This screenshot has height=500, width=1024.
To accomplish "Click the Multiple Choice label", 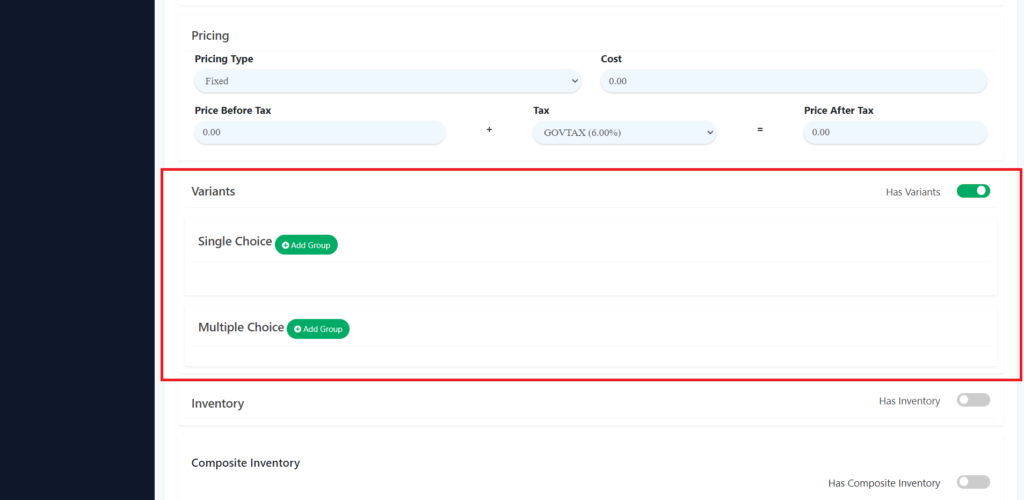I will click(x=240, y=327).
